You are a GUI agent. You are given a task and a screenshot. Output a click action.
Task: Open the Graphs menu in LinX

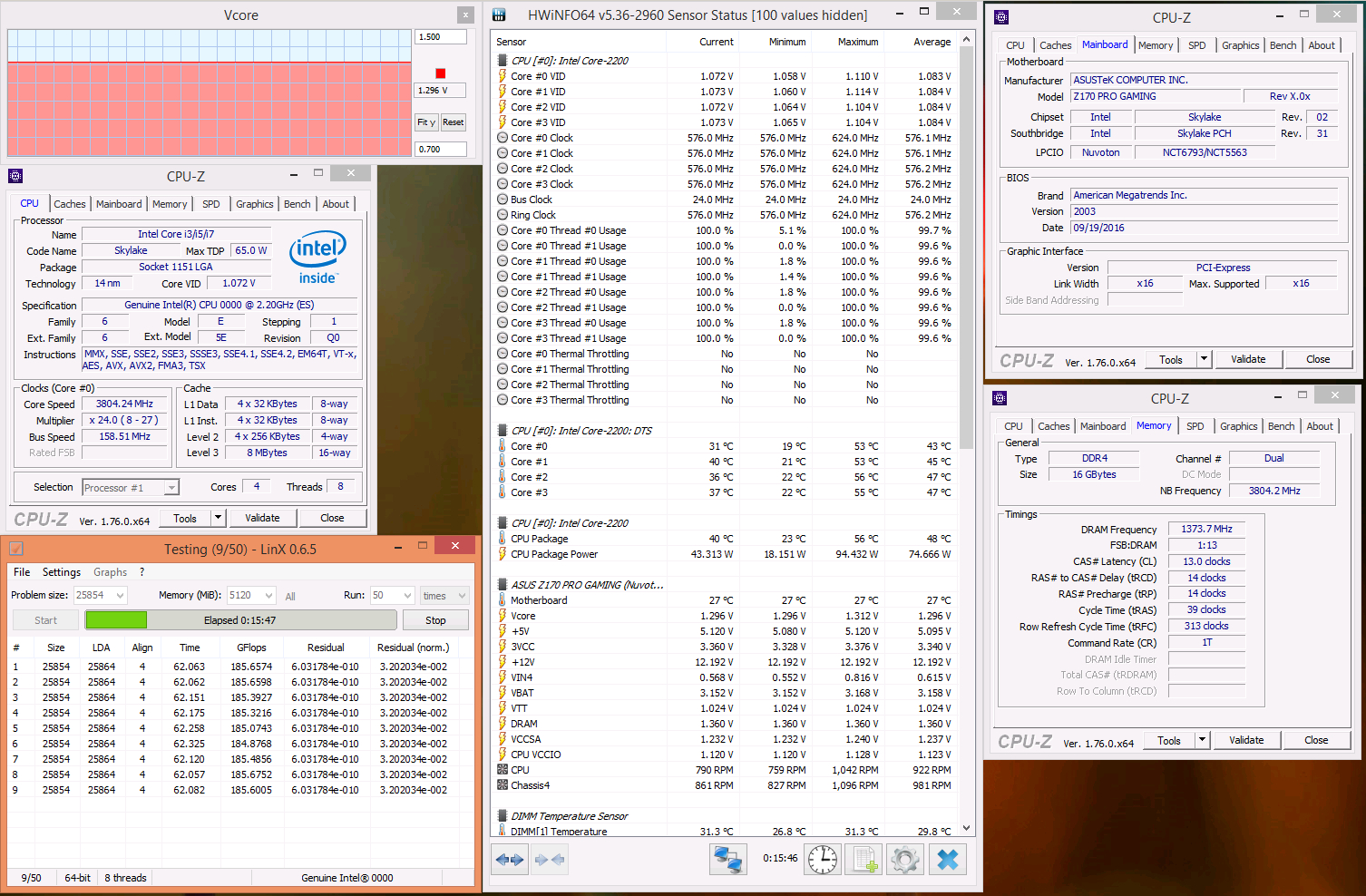tap(110, 572)
